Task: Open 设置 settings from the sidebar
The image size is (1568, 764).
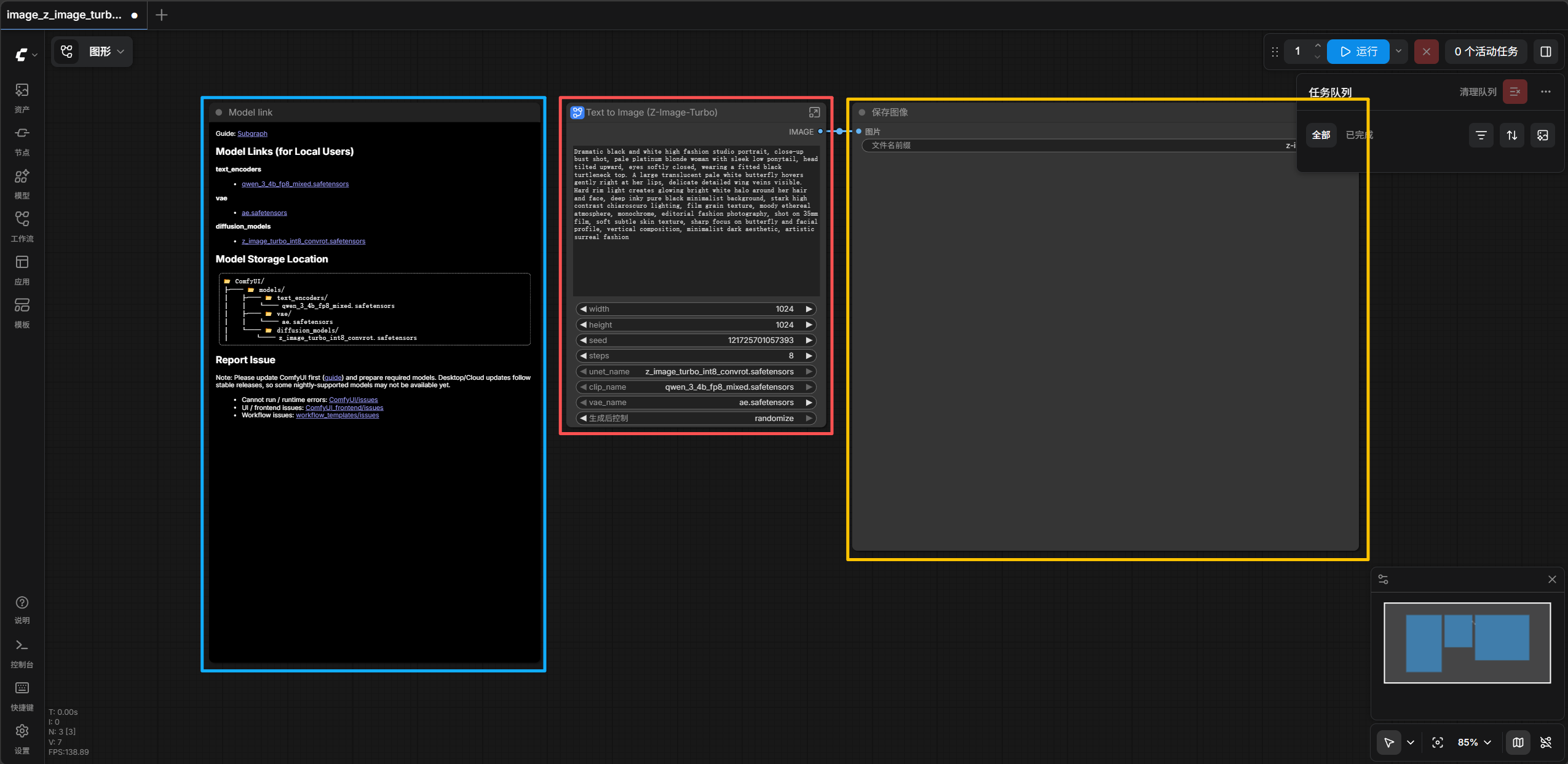Action: [x=22, y=739]
